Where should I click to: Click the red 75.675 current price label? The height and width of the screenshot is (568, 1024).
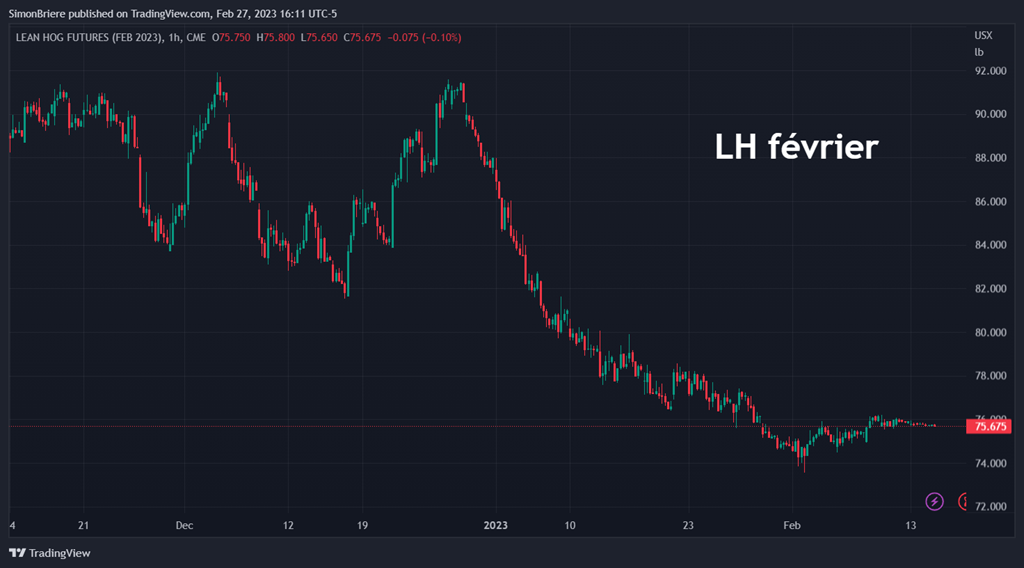coord(989,427)
